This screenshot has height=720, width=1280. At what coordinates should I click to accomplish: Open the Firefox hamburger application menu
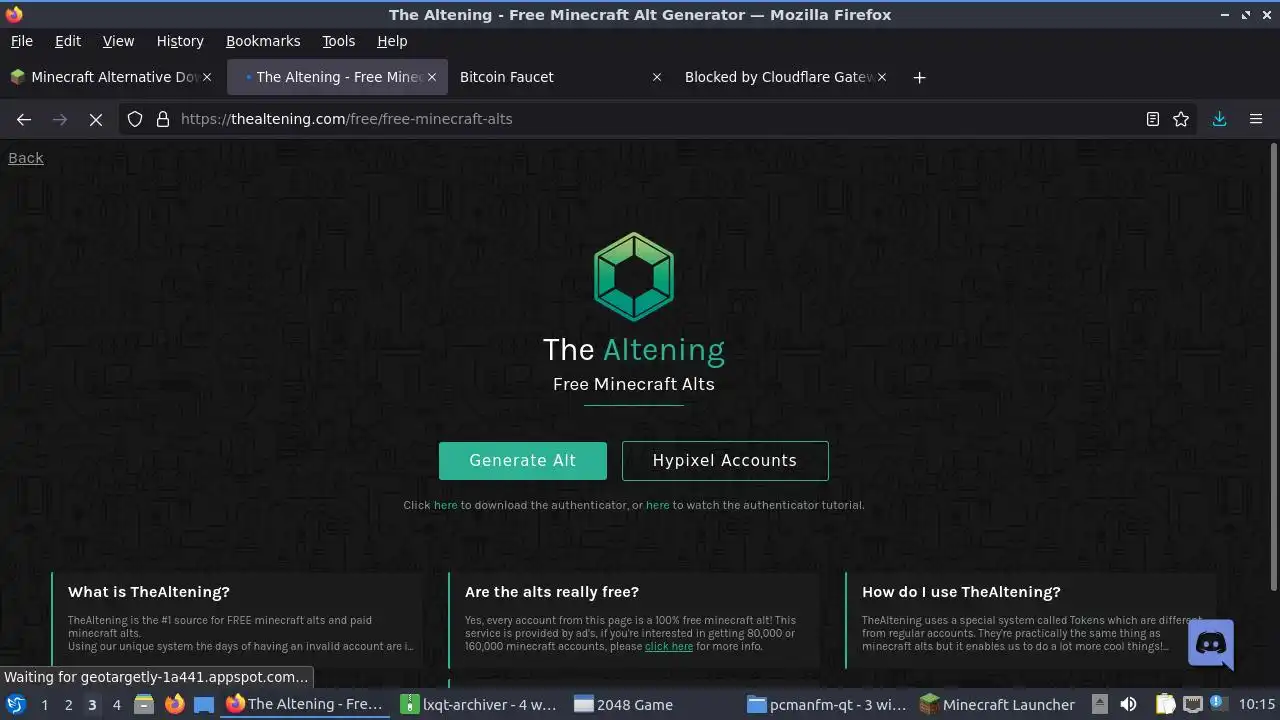pos(1256,119)
